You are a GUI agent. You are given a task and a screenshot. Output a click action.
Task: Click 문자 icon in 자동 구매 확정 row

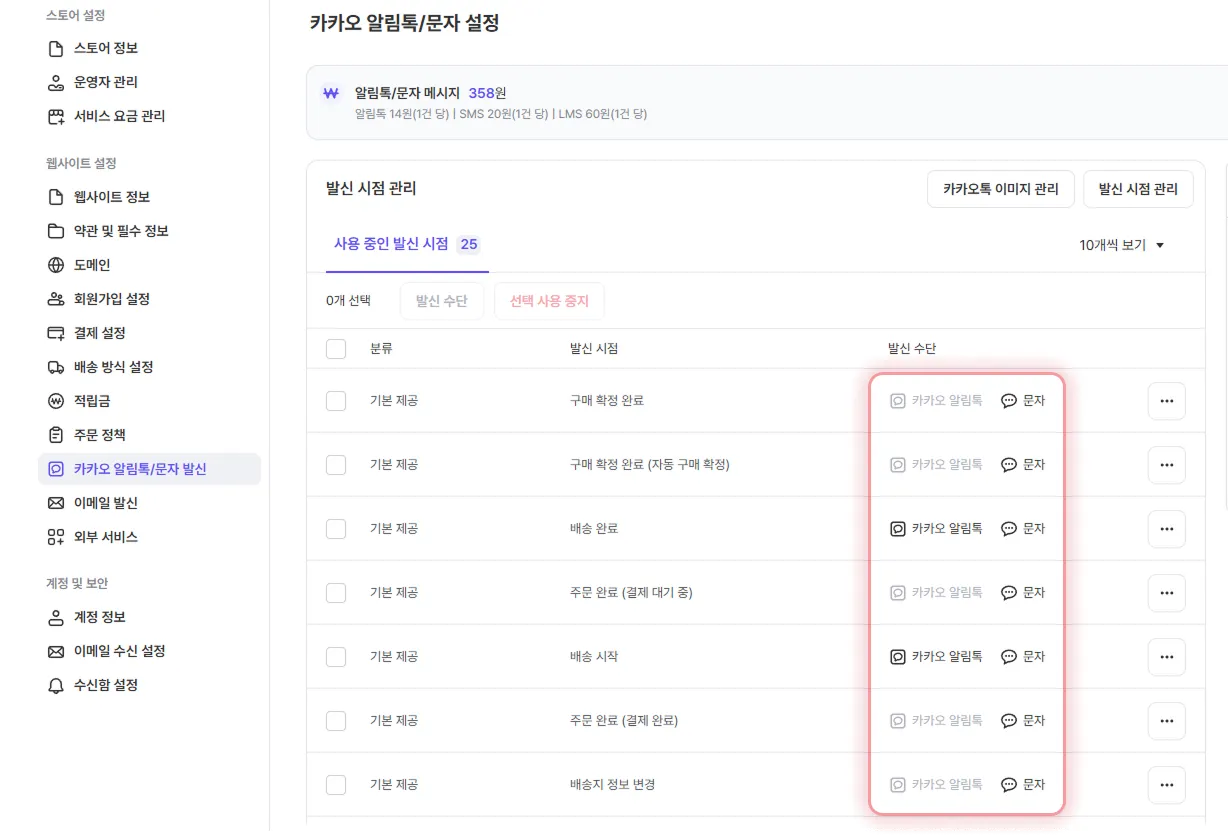click(x=1009, y=465)
